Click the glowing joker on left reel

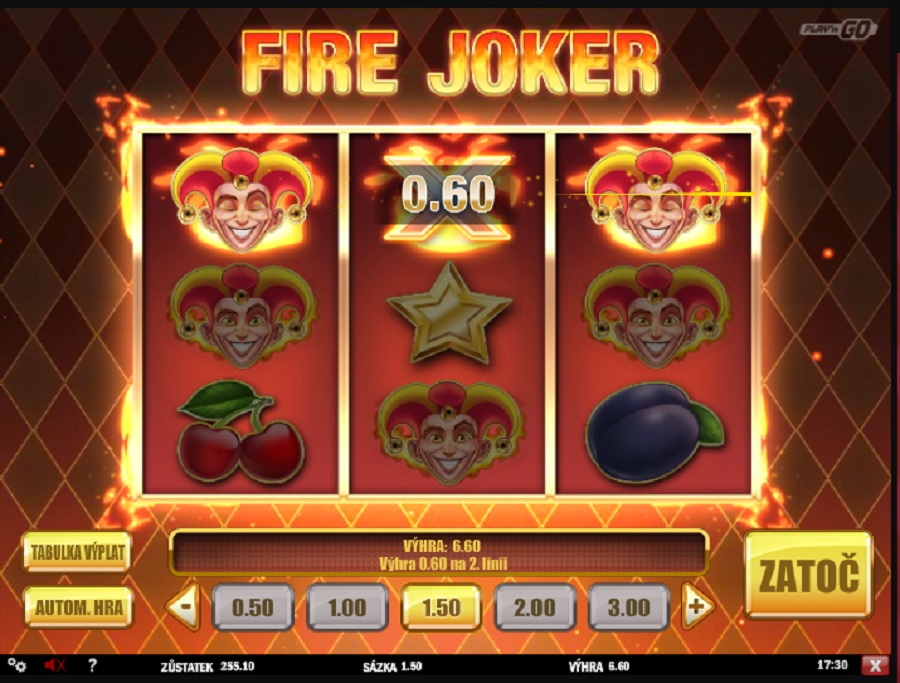(241, 200)
